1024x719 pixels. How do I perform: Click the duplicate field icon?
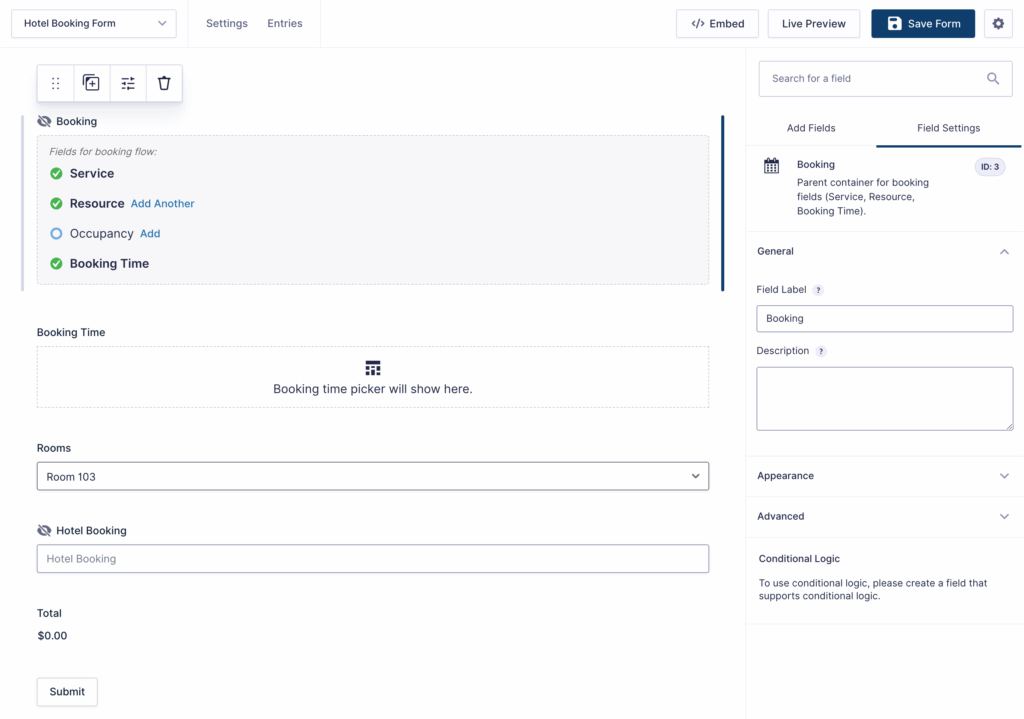(91, 83)
